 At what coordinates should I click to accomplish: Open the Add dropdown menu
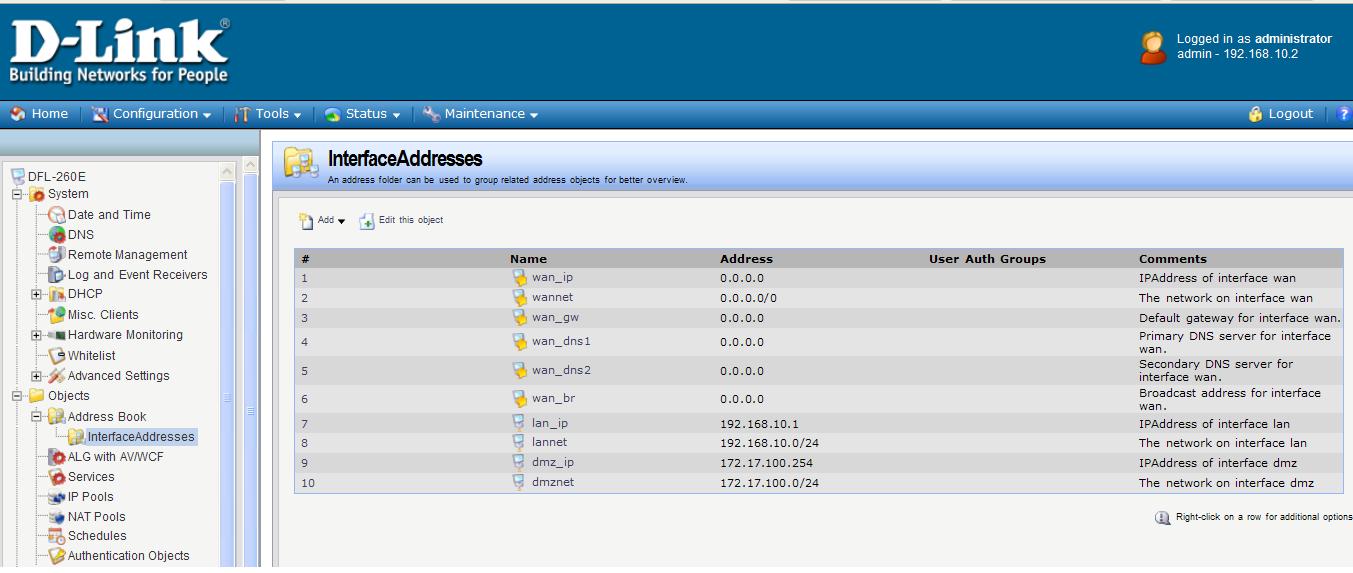322,221
